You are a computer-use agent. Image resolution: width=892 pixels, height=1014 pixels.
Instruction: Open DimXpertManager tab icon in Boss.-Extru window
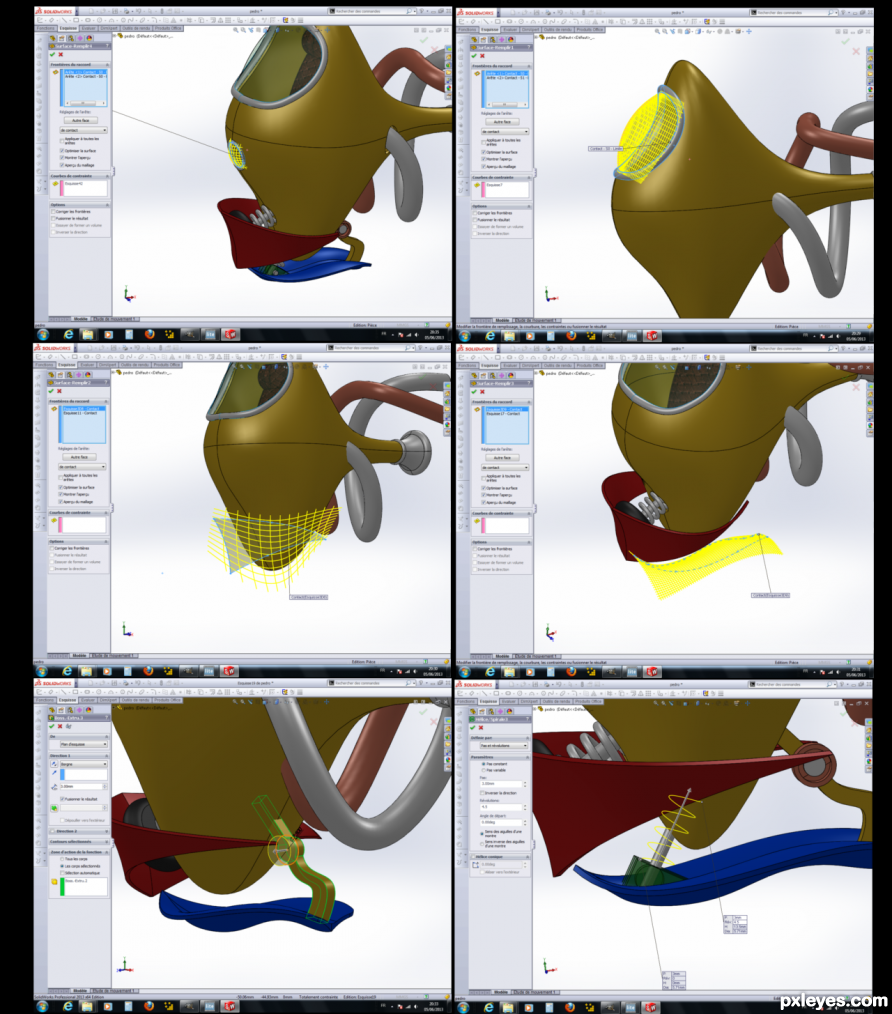click(x=80, y=710)
